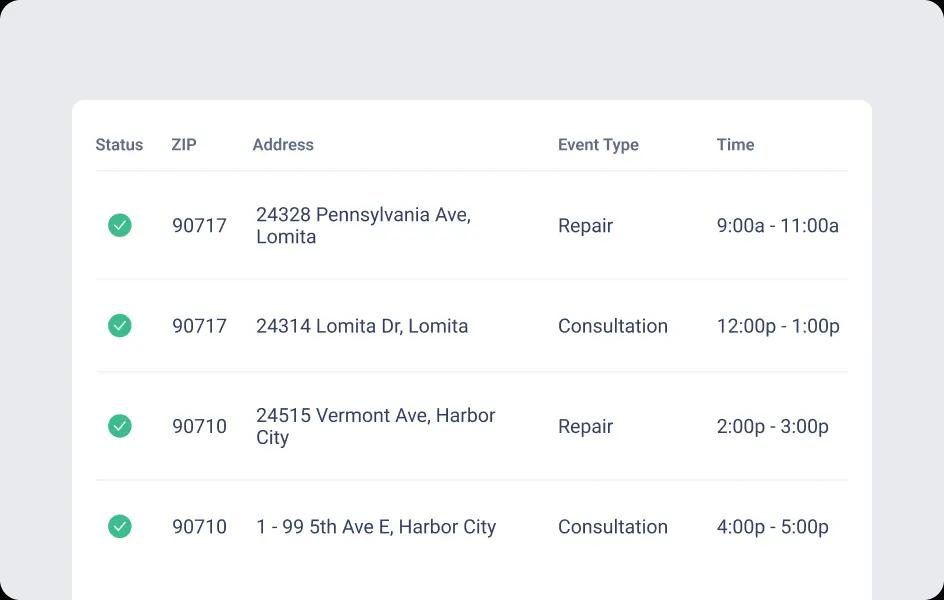
Task: Click the 12:00p - 1:00p time slot
Action: 778,326
